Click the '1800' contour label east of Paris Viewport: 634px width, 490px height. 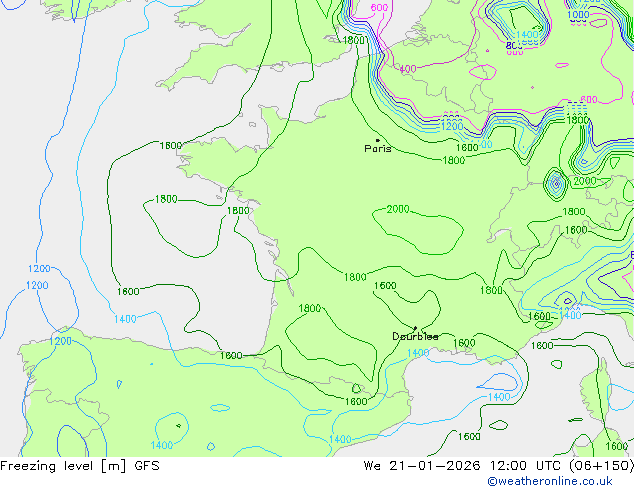point(454,160)
